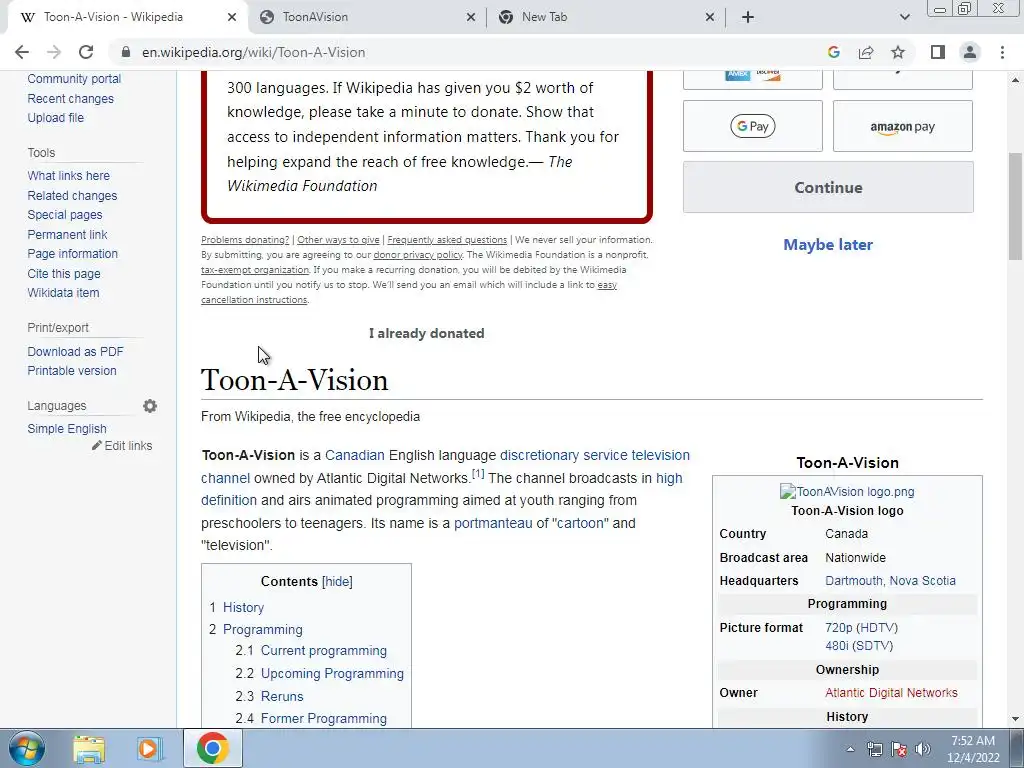Open languages settings gear icon
Image resolution: width=1024 pixels, height=768 pixels.
pyautogui.click(x=150, y=406)
